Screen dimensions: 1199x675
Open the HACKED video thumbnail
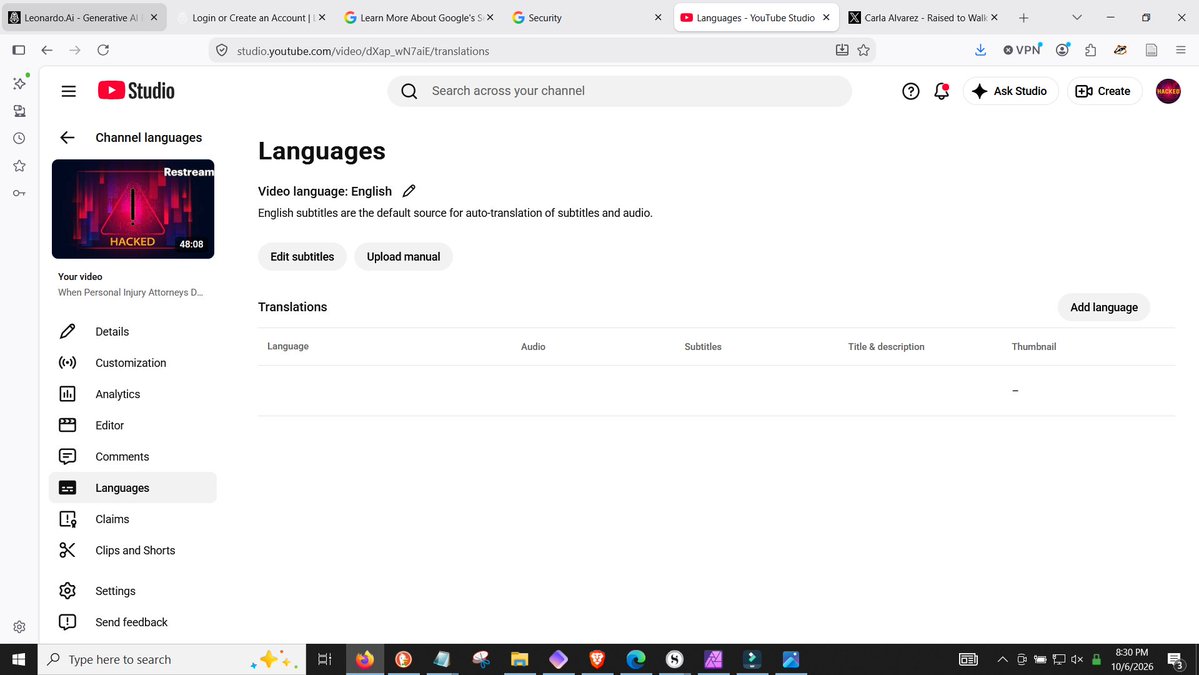[x=133, y=209]
